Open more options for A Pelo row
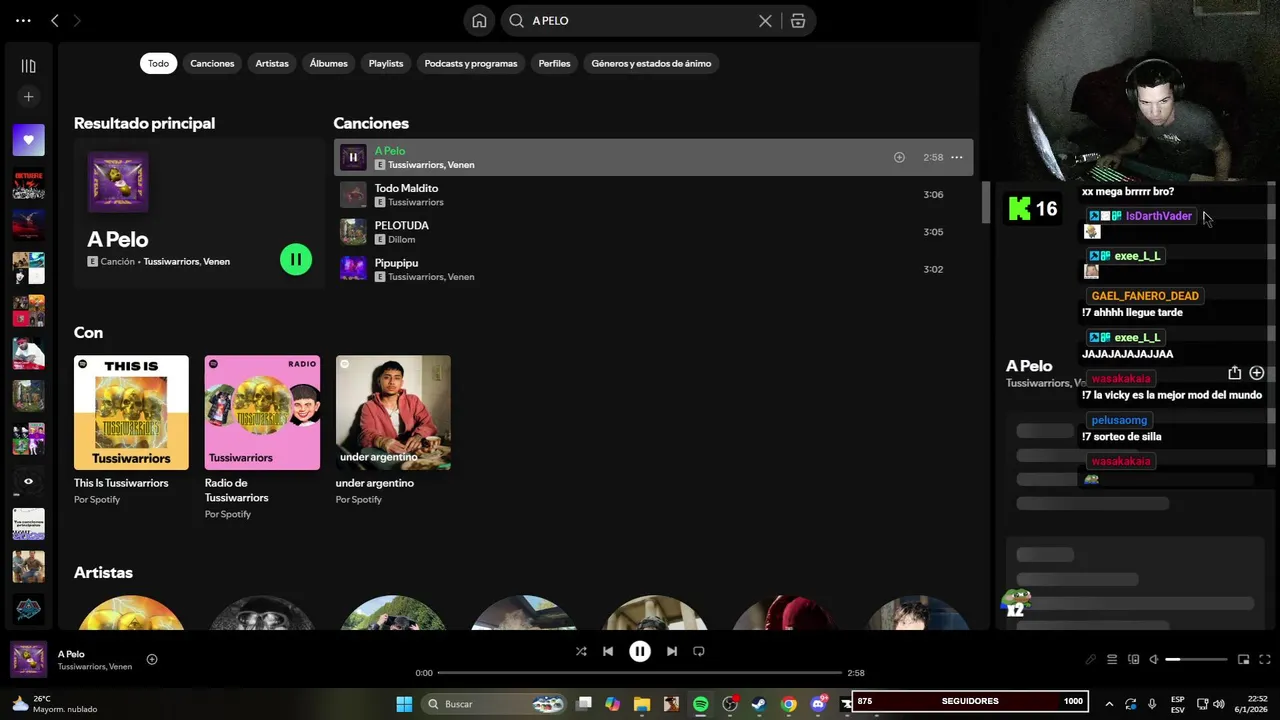Screen dimensions: 1280x720 pyautogui.click(x=956, y=157)
